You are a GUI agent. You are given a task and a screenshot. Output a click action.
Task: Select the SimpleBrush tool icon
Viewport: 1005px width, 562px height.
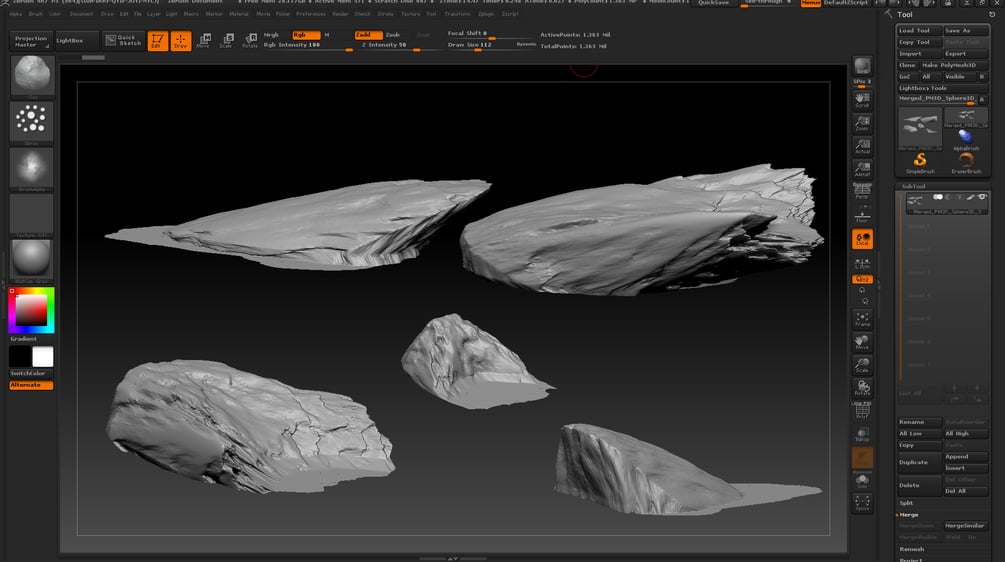(x=920, y=161)
